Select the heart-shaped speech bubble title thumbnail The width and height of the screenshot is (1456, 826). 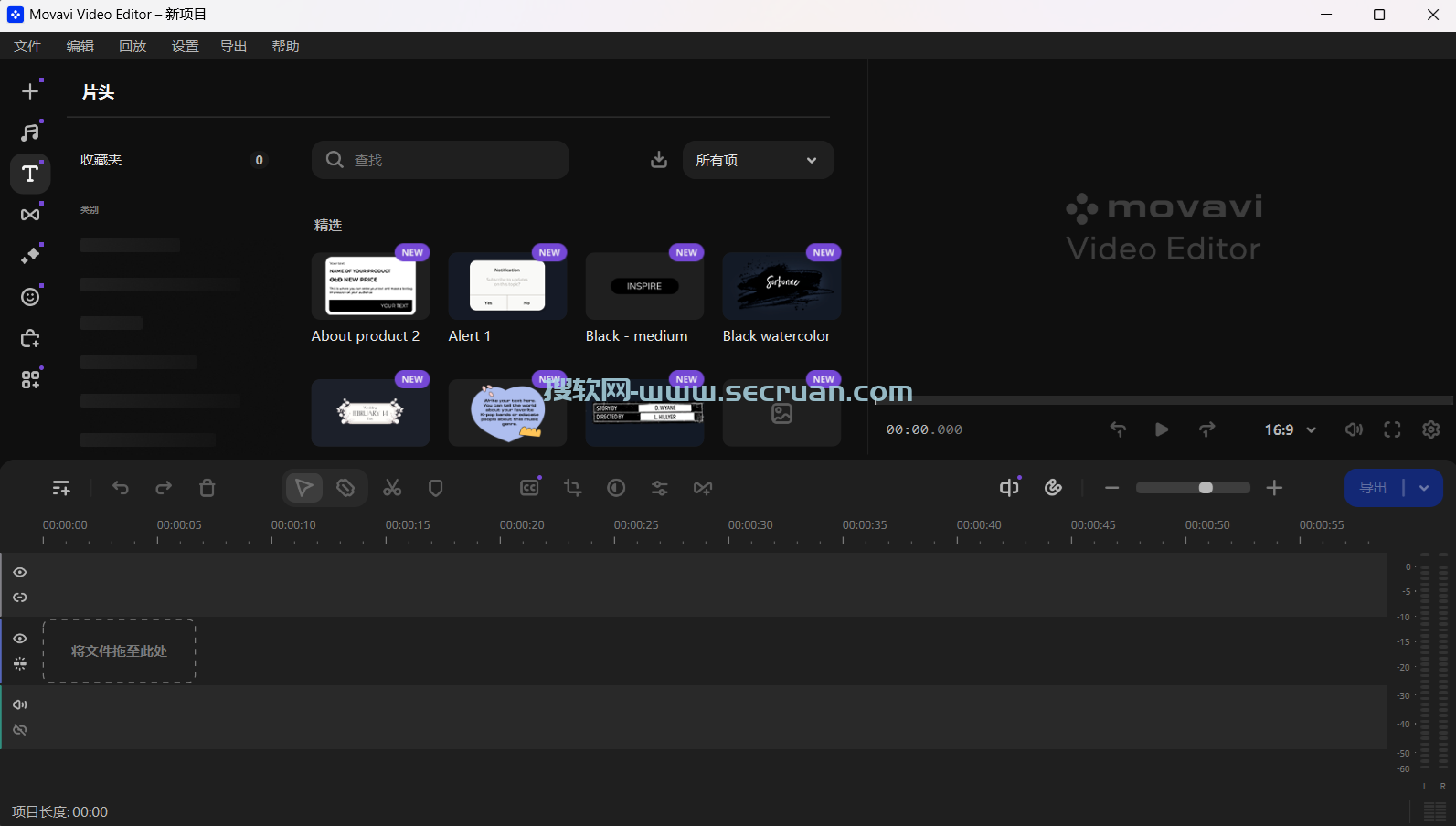point(507,413)
